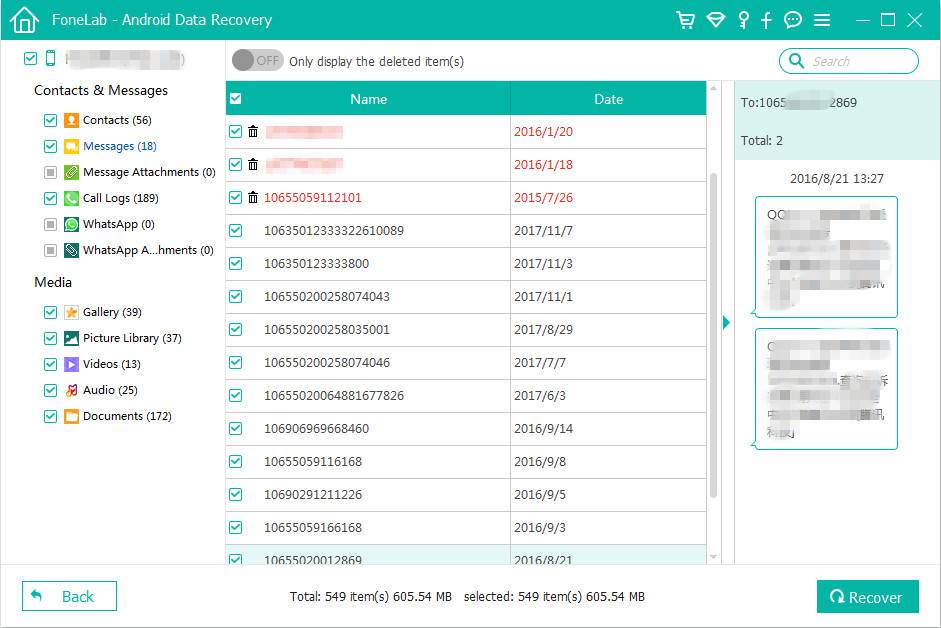The width and height of the screenshot is (941, 628).
Task: Open the hamburger menu icon
Action: [822, 20]
